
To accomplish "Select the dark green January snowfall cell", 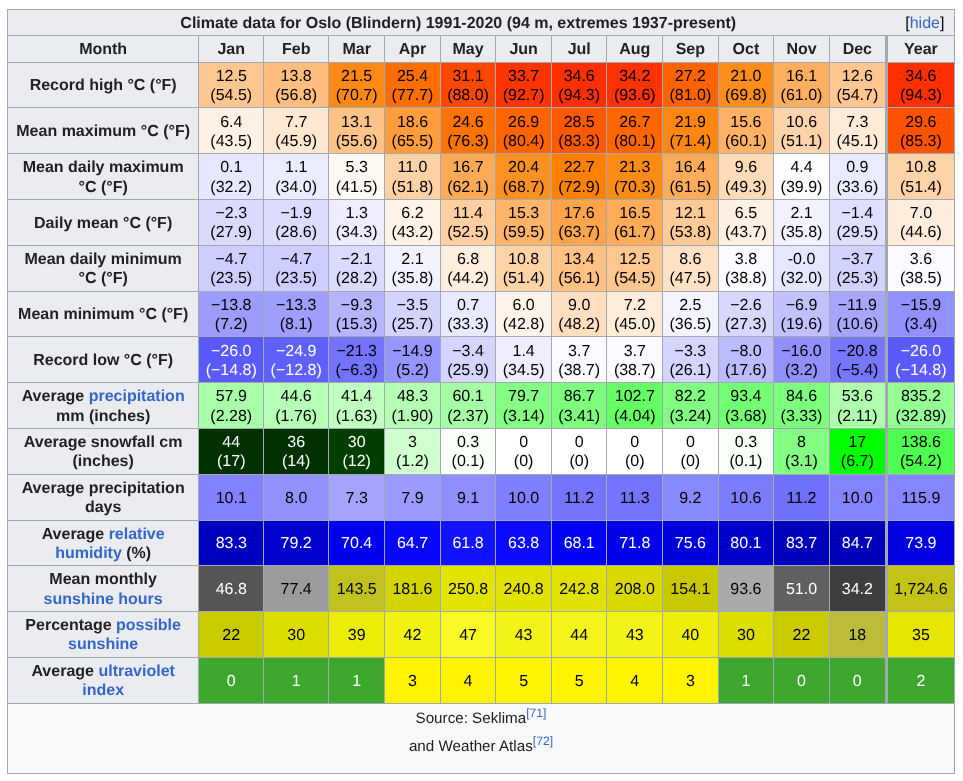I will coord(230,451).
